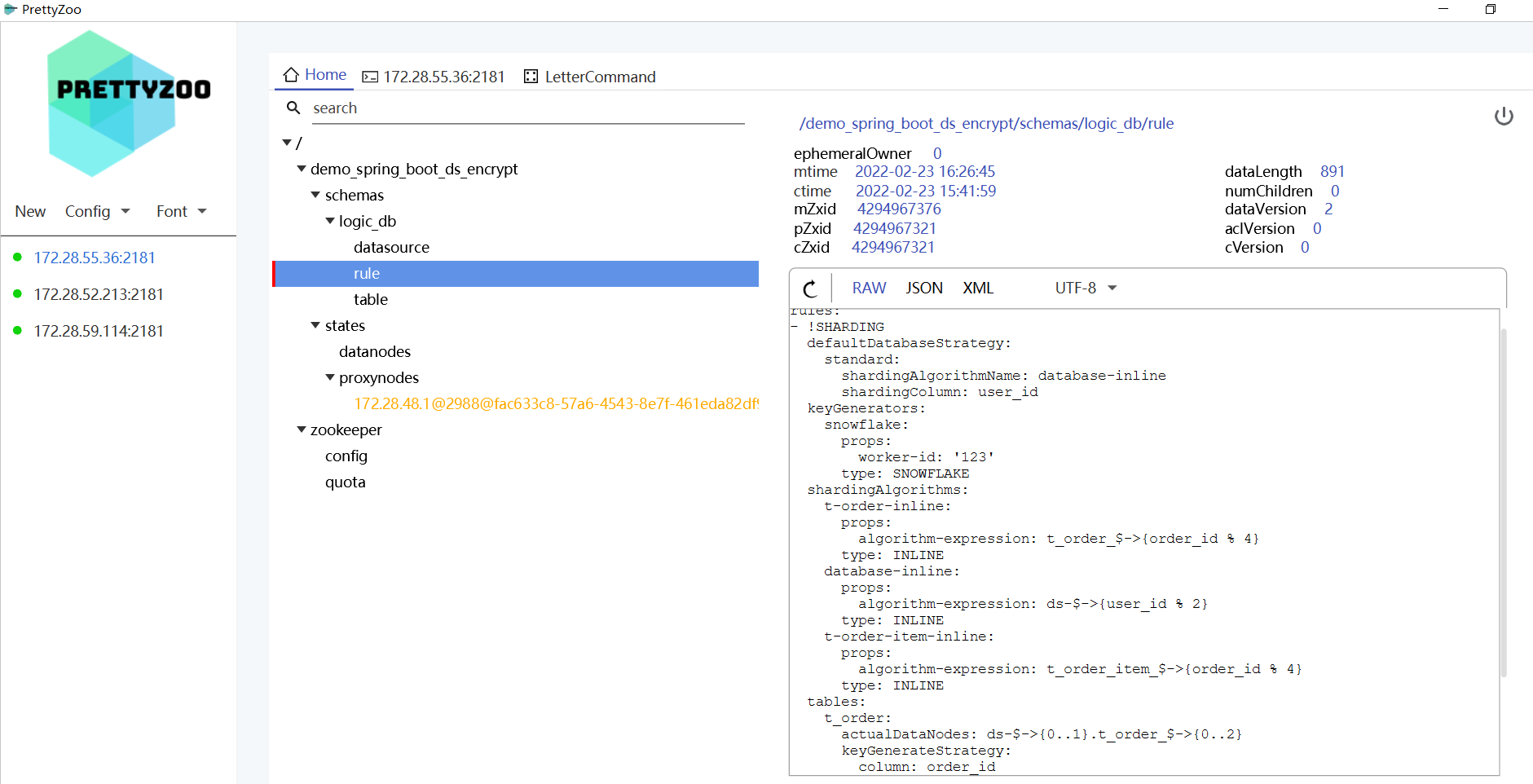Click the PrettyZoo logo image
Viewport: 1533px width, 784px height.
coord(129,104)
